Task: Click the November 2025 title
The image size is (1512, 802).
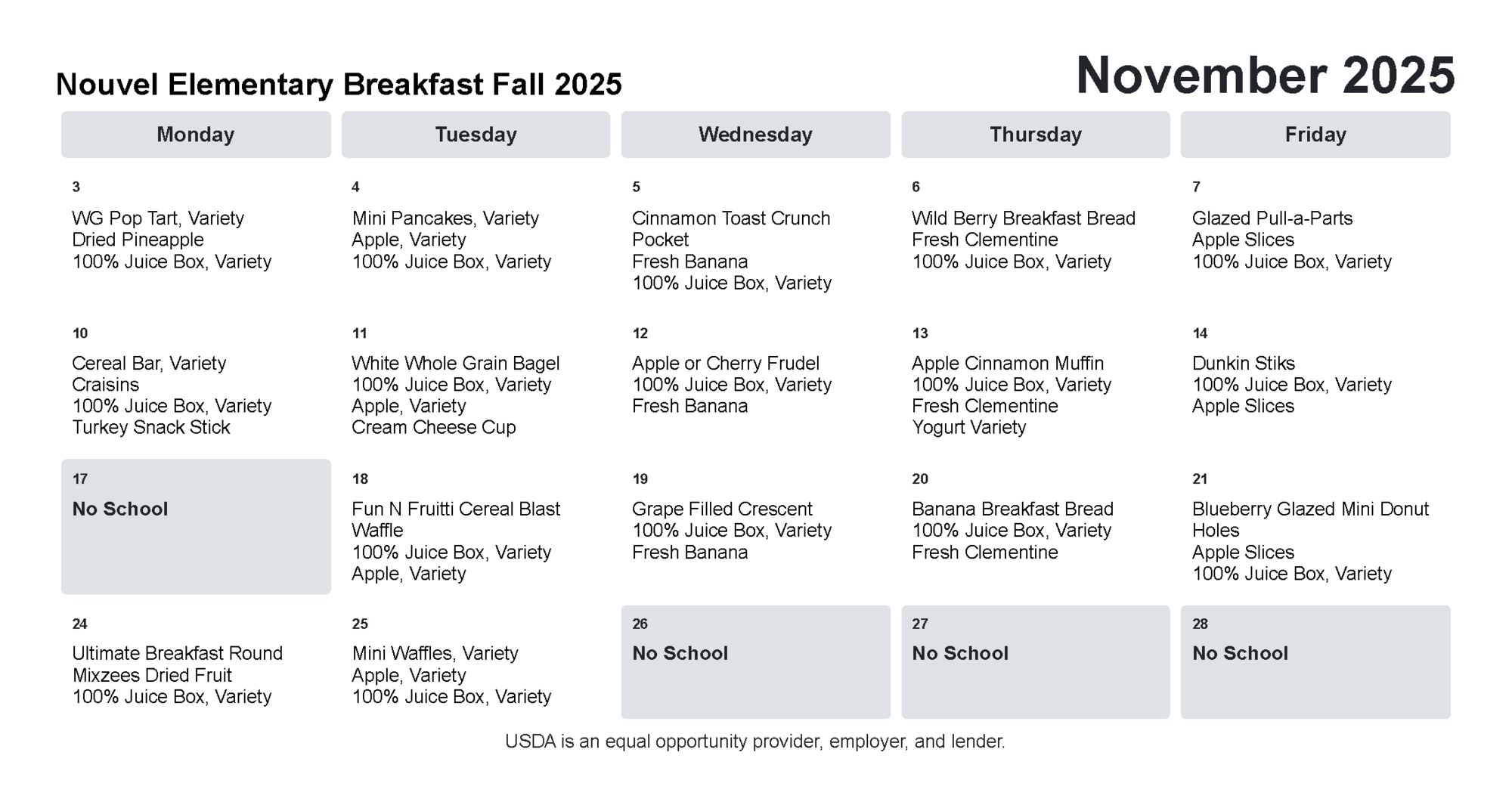Action: (x=1265, y=76)
